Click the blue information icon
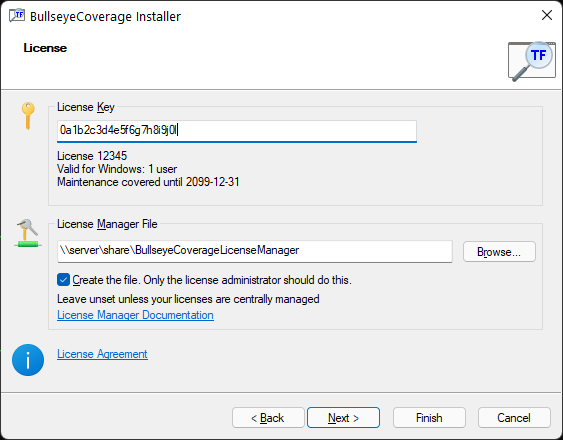The width and height of the screenshot is (563, 440). tap(28, 360)
